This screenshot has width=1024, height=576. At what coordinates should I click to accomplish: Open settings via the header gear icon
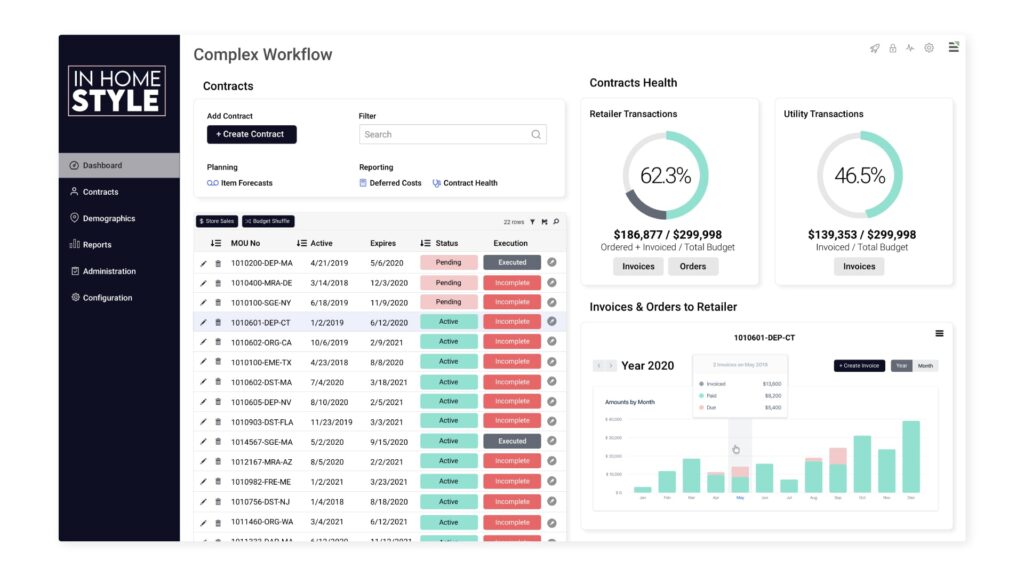929,48
